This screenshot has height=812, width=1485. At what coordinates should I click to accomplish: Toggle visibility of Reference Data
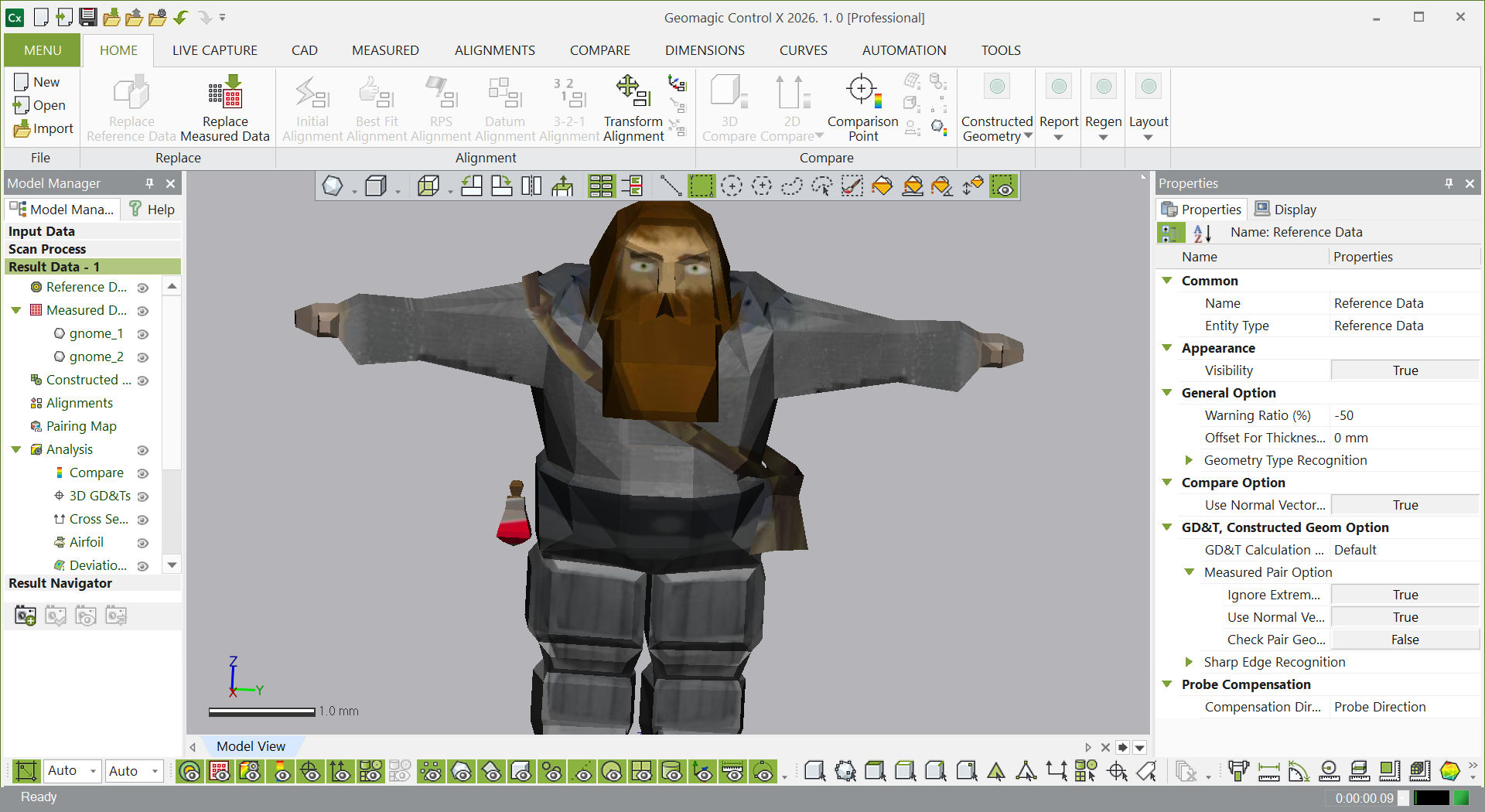[x=142, y=288]
